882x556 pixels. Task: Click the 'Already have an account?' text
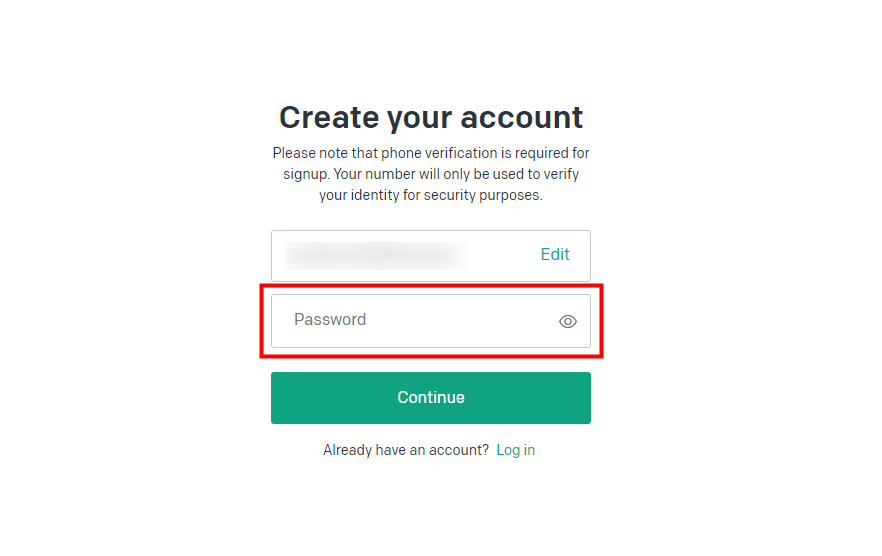click(x=406, y=450)
